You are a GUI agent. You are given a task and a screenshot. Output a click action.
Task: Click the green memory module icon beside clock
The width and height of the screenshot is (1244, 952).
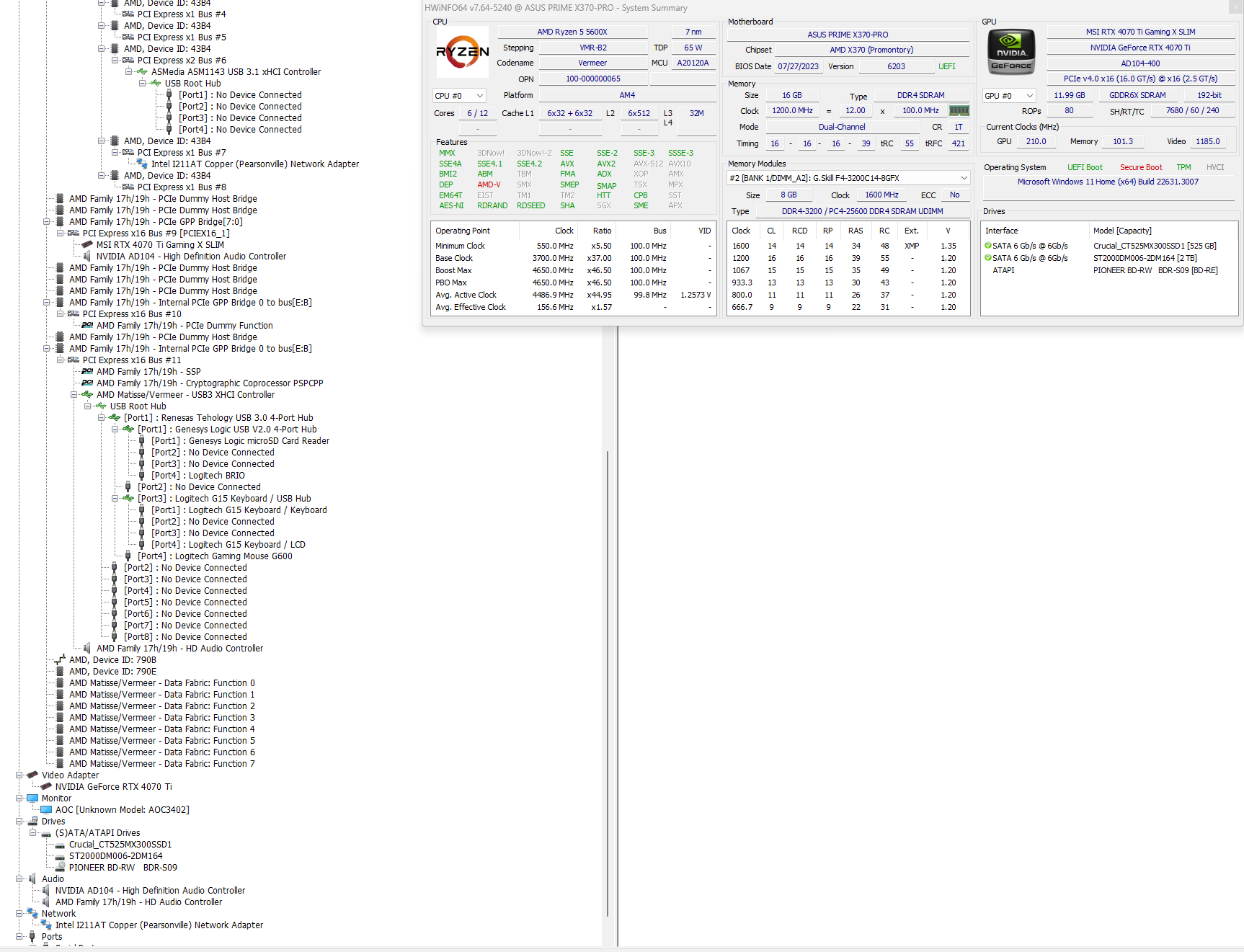(x=959, y=111)
